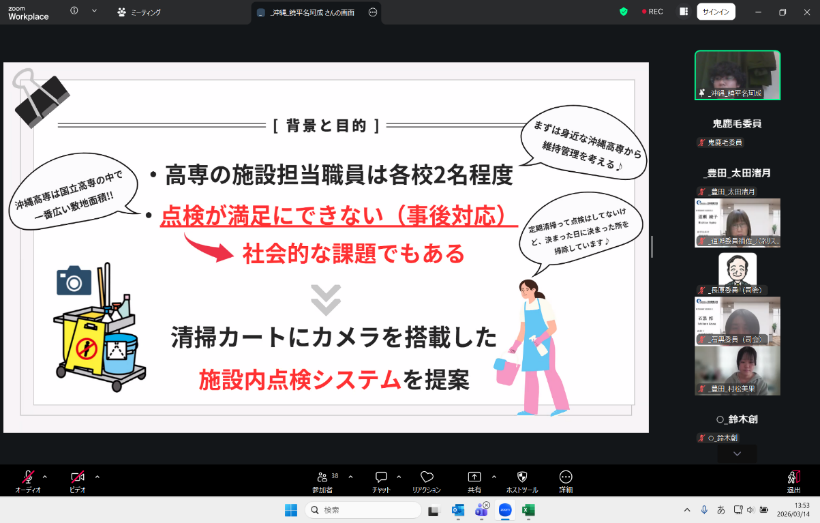Viewport: 820px width, 523px height.
Task: Open 詳細 more options icon
Action: point(566,478)
